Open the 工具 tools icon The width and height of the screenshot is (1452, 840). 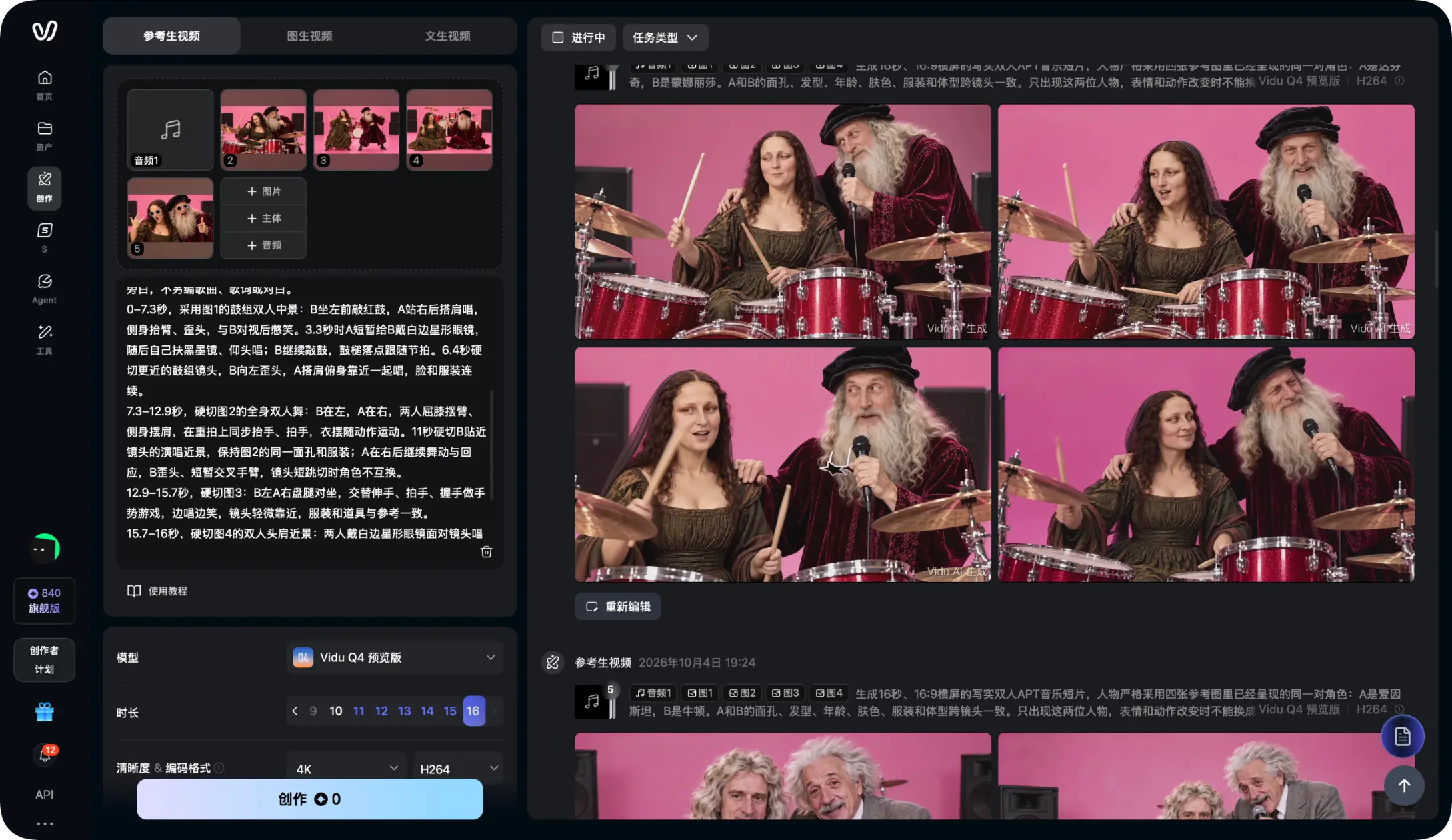(x=45, y=339)
